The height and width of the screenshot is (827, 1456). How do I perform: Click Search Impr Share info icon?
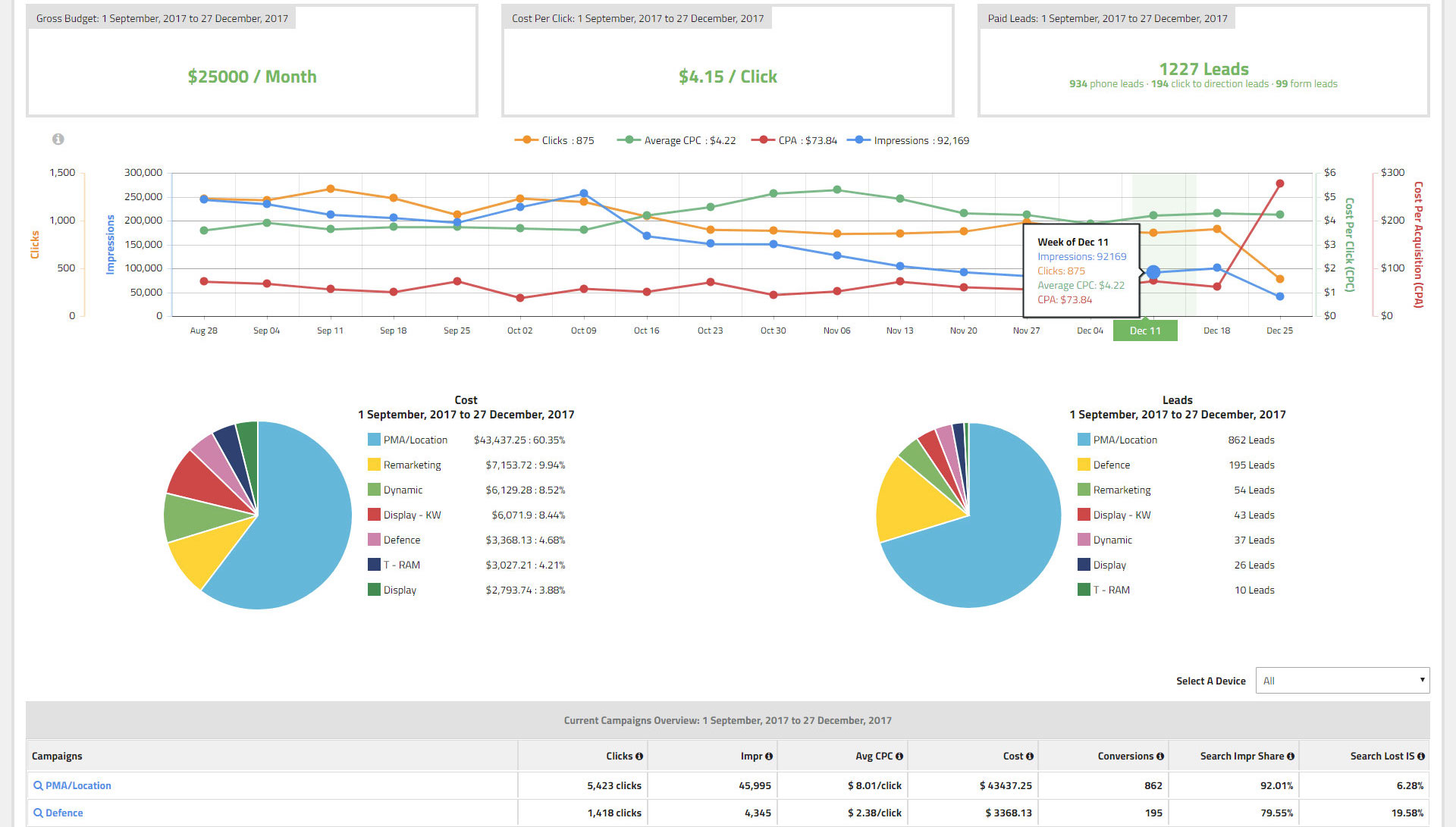pos(1291,757)
